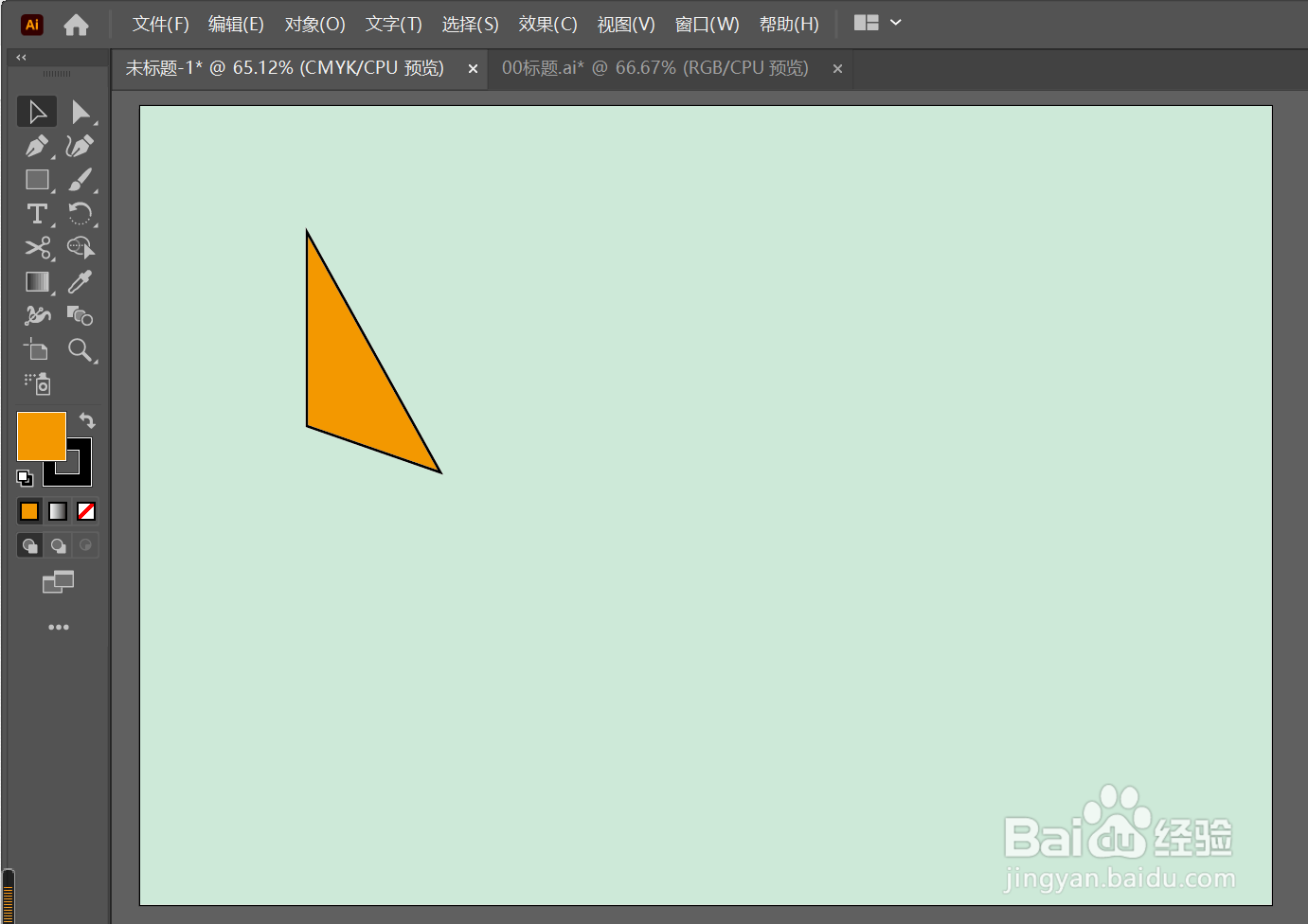Select the Rectangle tool
Viewport: 1308px width, 924px height.
(37, 180)
